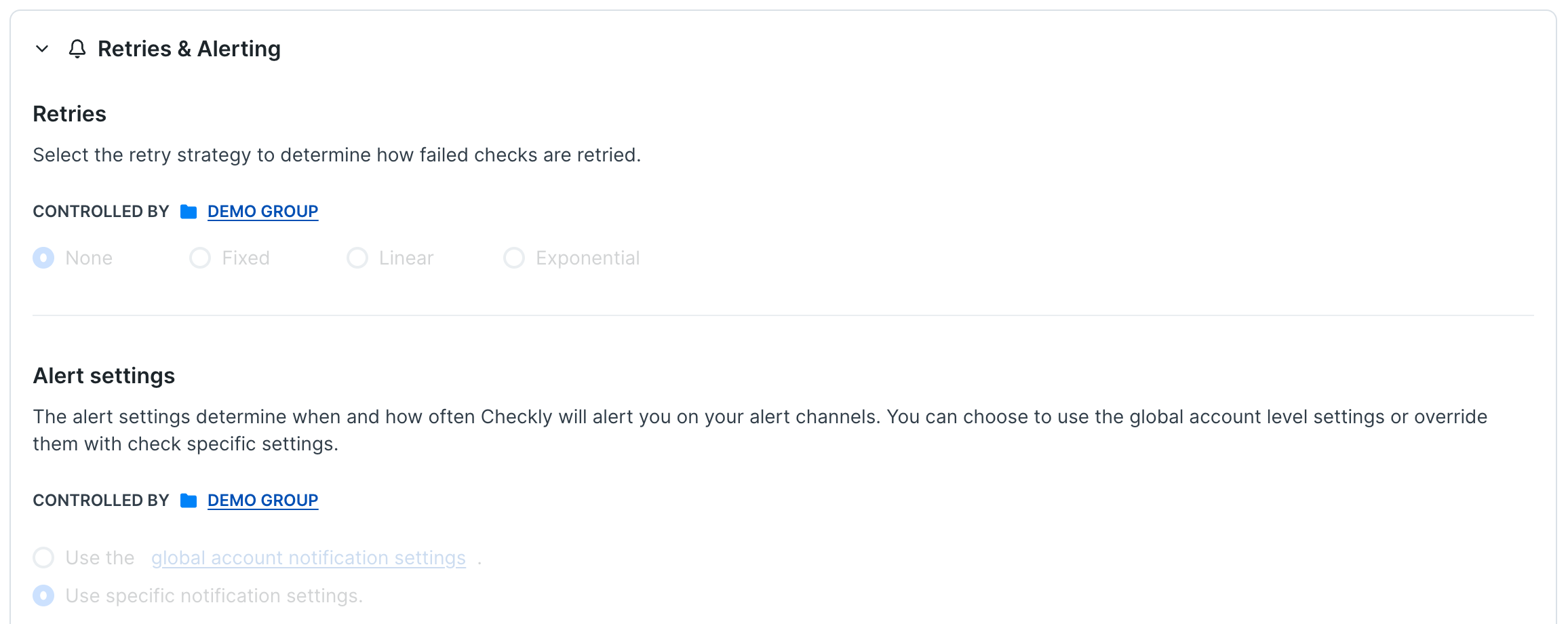Screen dimensions: 1568x624
Task: Select the Exponential retry strategy
Action: pyautogui.click(x=513, y=258)
